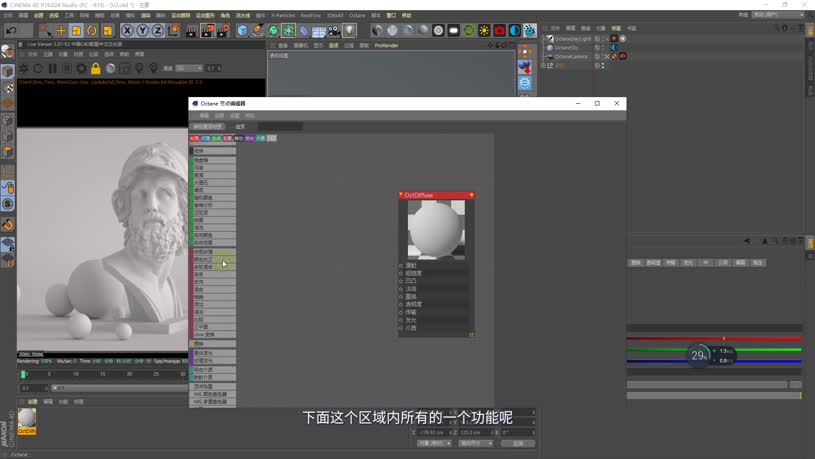Toggle the X axis lock
This screenshot has width=815, height=459.
pyautogui.click(x=127, y=31)
